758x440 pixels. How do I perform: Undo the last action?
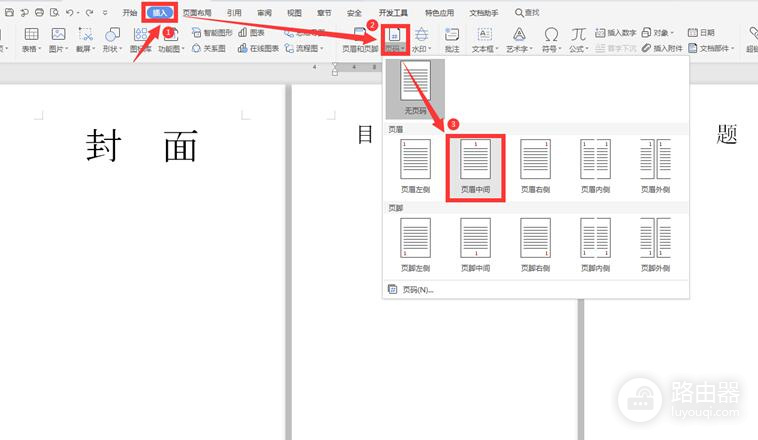pyautogui.click(x=70, y=13)
